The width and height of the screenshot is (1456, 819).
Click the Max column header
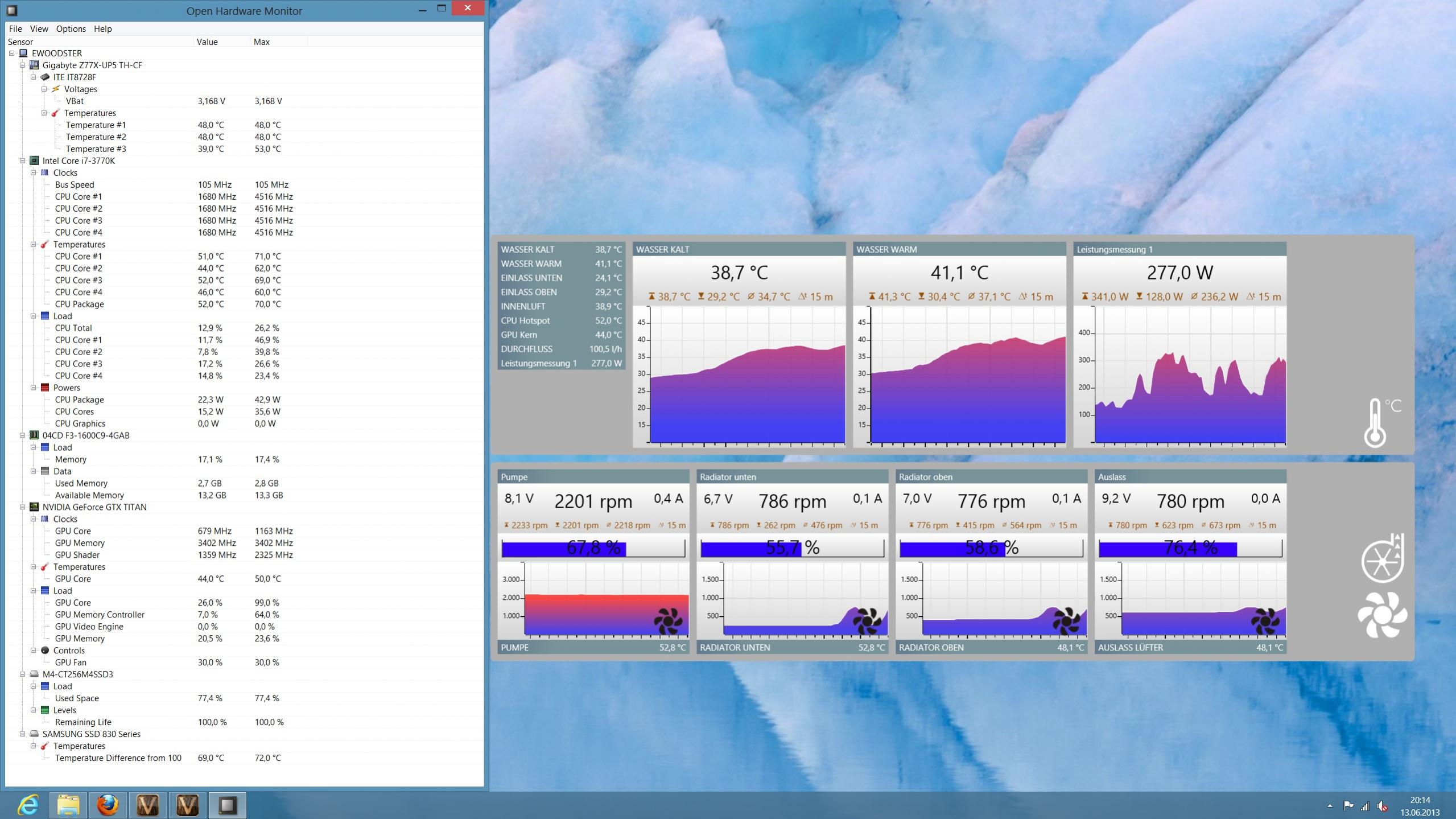(x=262, y=42)
